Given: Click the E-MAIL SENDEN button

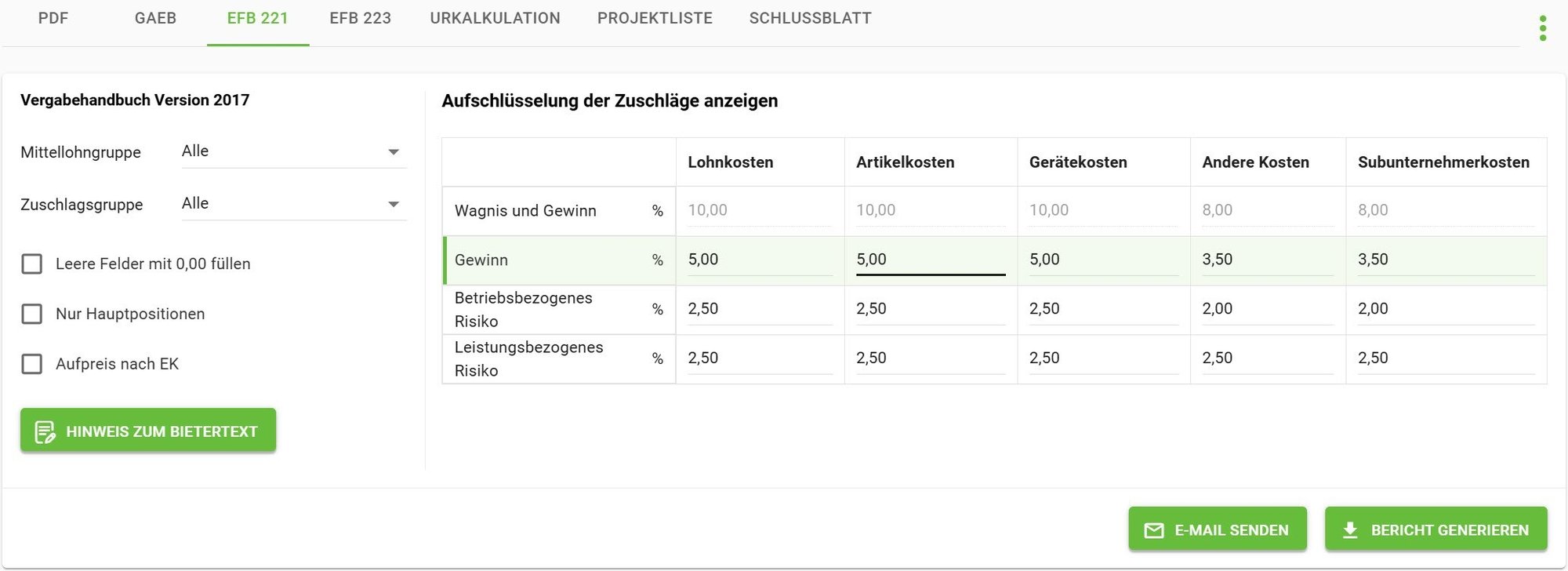Looking at the screenshot, I should coord(1217,529).
